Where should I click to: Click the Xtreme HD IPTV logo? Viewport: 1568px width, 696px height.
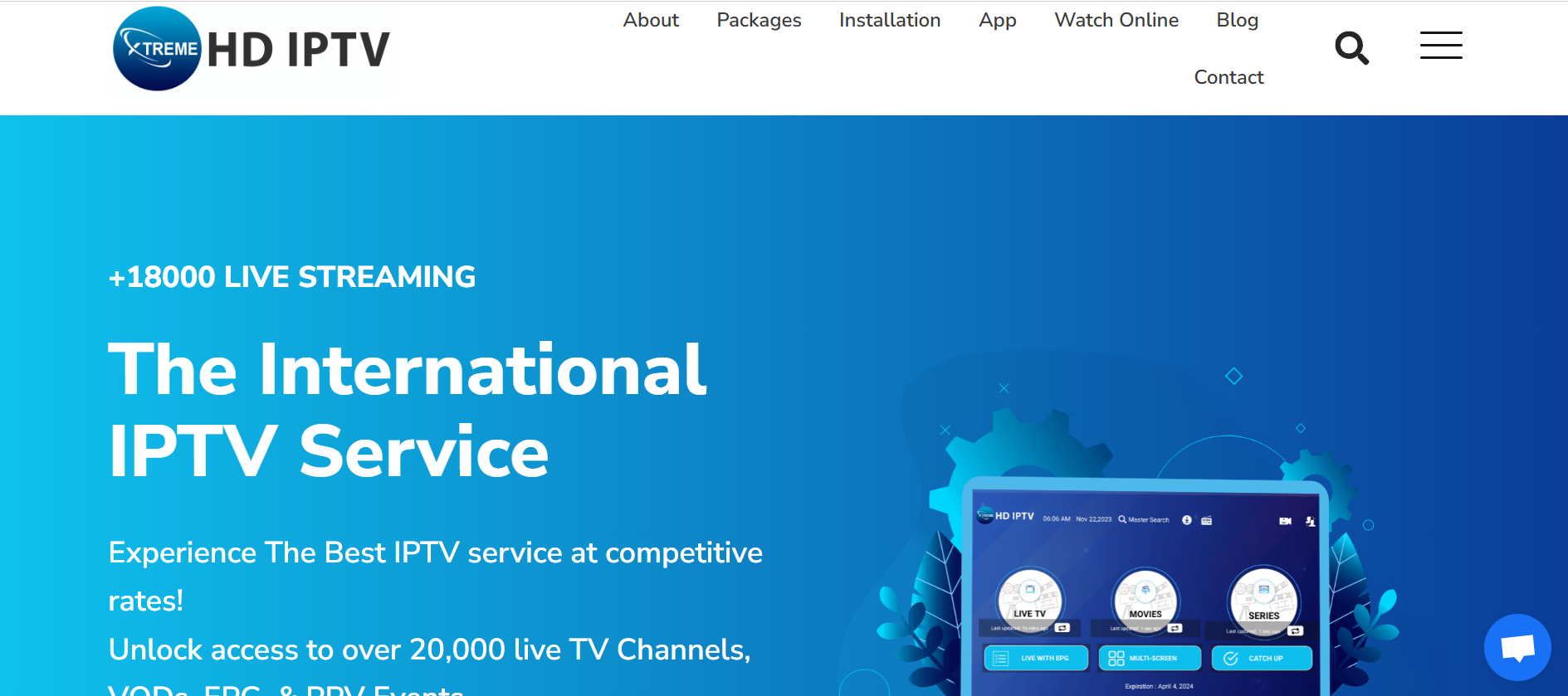click(252, 49)
